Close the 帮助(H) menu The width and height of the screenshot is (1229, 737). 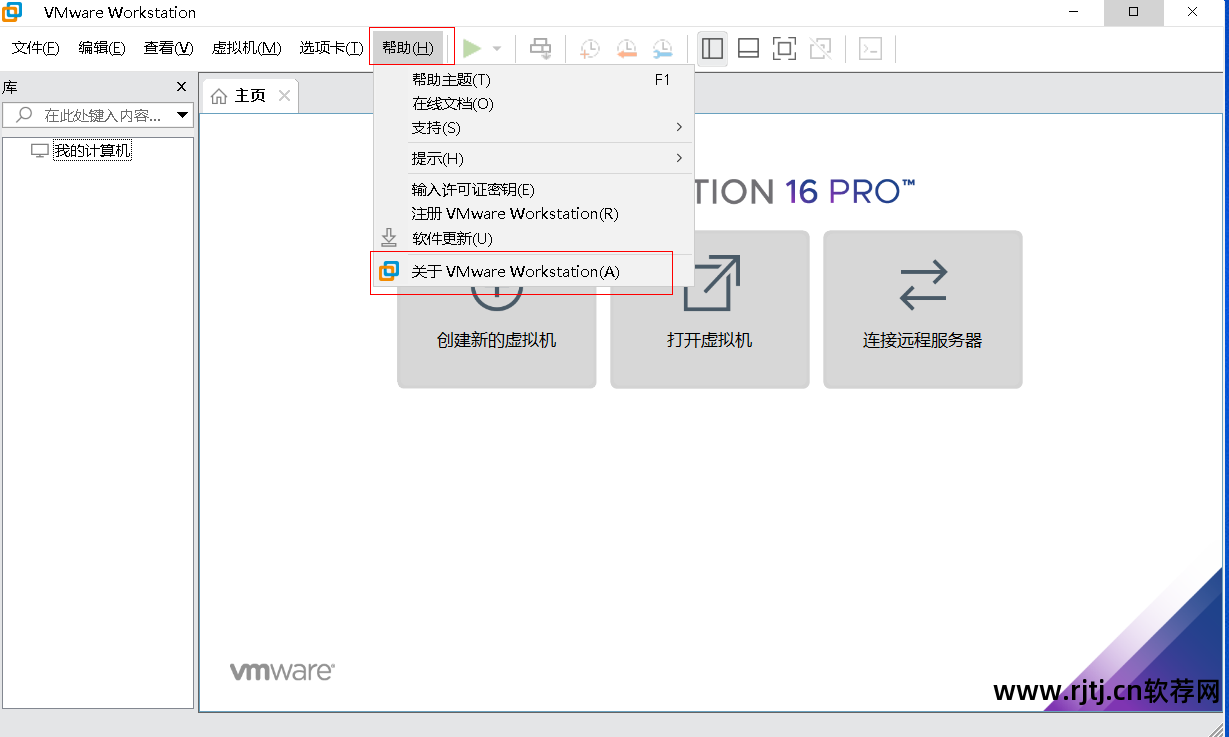click(x=408, y=48)
